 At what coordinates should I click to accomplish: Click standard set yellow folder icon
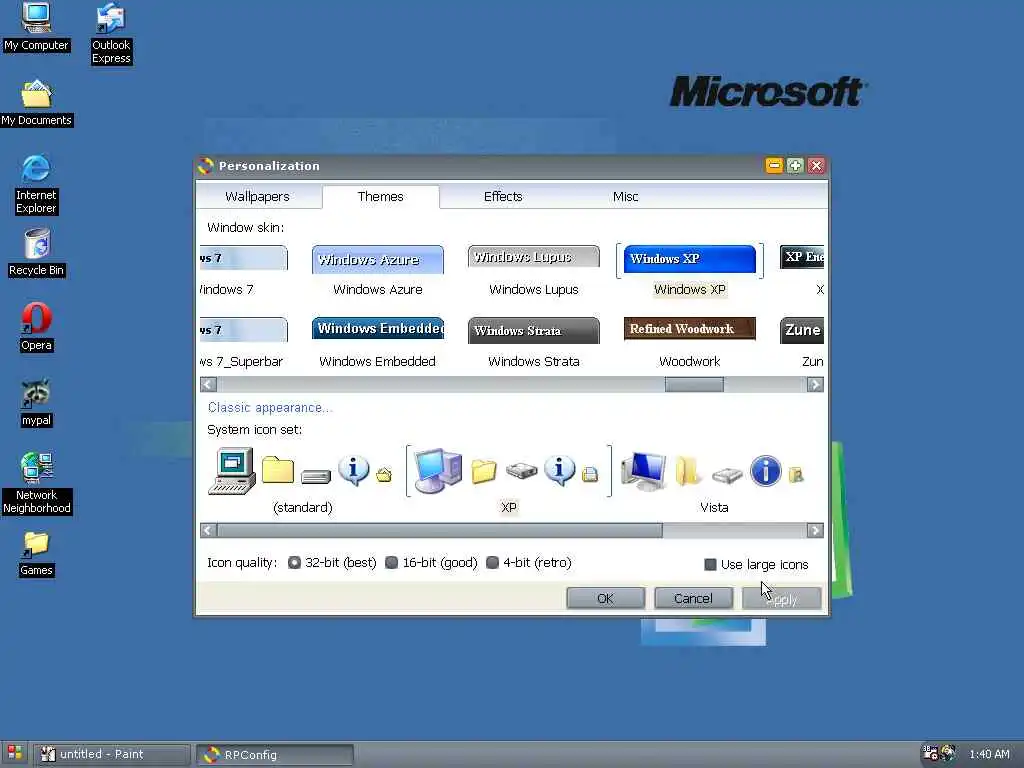coord(278,470)
